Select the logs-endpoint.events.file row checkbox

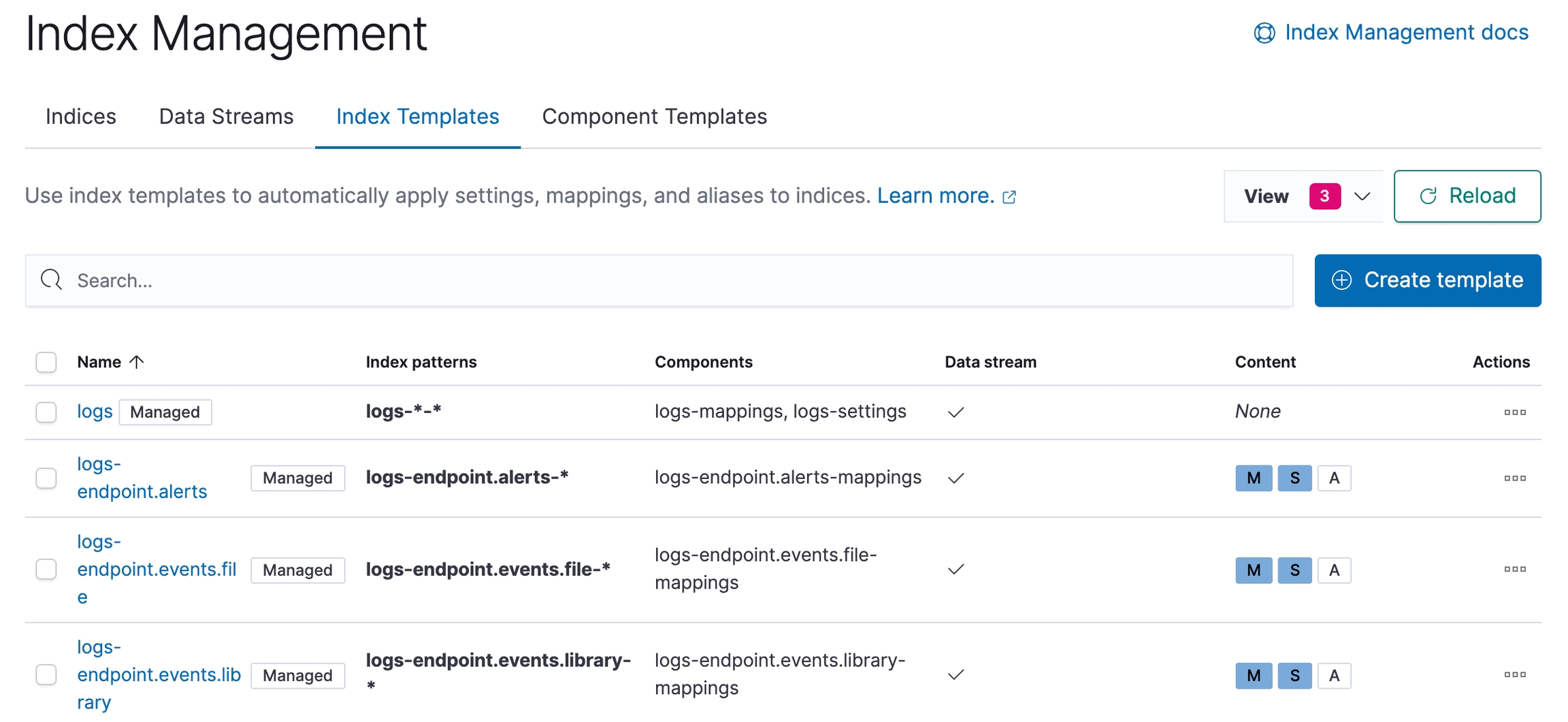[46, 570]
